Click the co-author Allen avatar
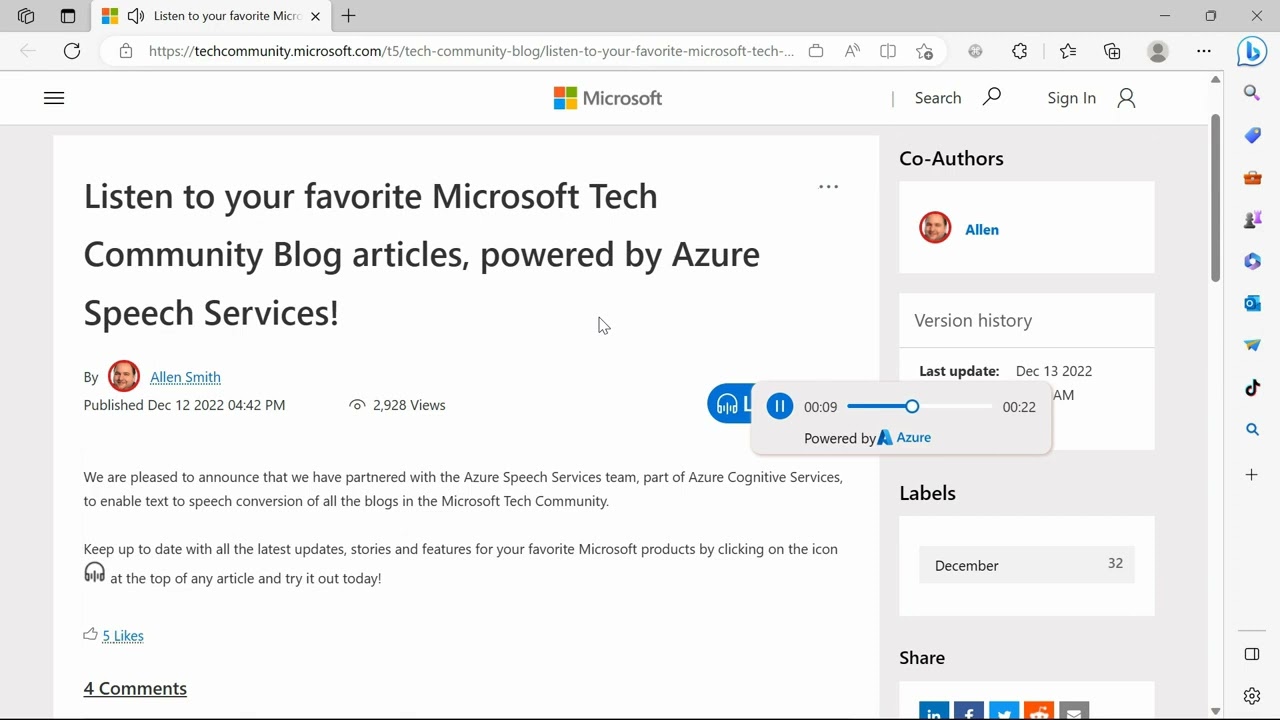This screenshot has height=720, width=1280. 935,228
